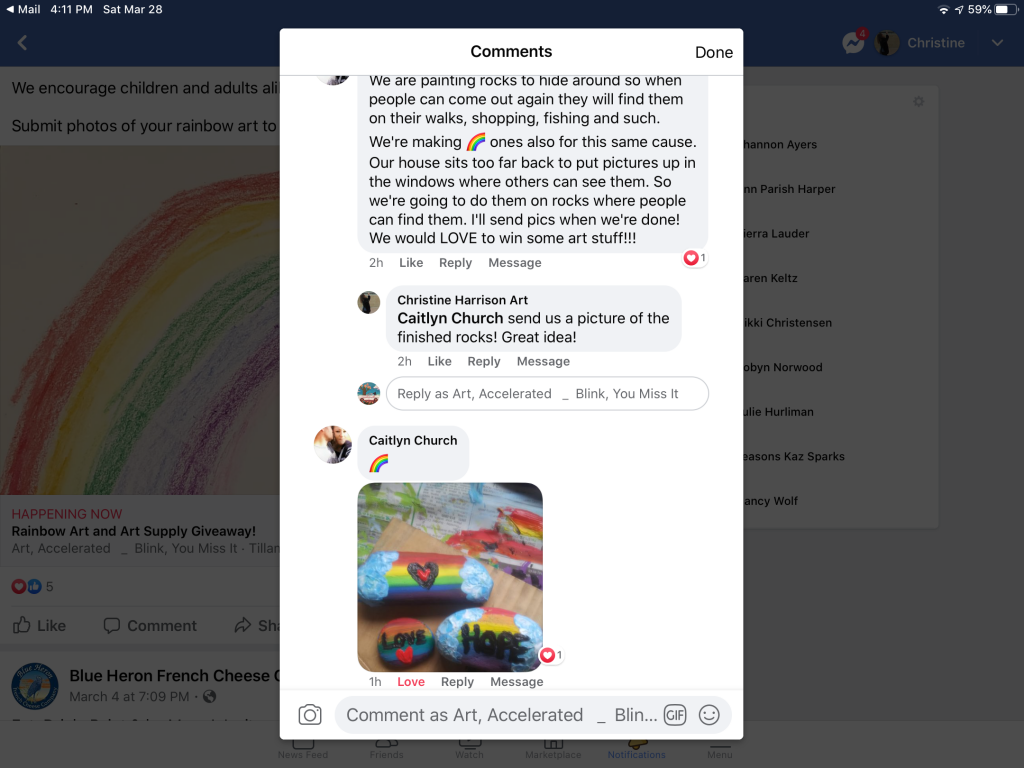1024x768 pixels.
Task: Reply to Christine Harrison Art's comment
Action: 483,361
